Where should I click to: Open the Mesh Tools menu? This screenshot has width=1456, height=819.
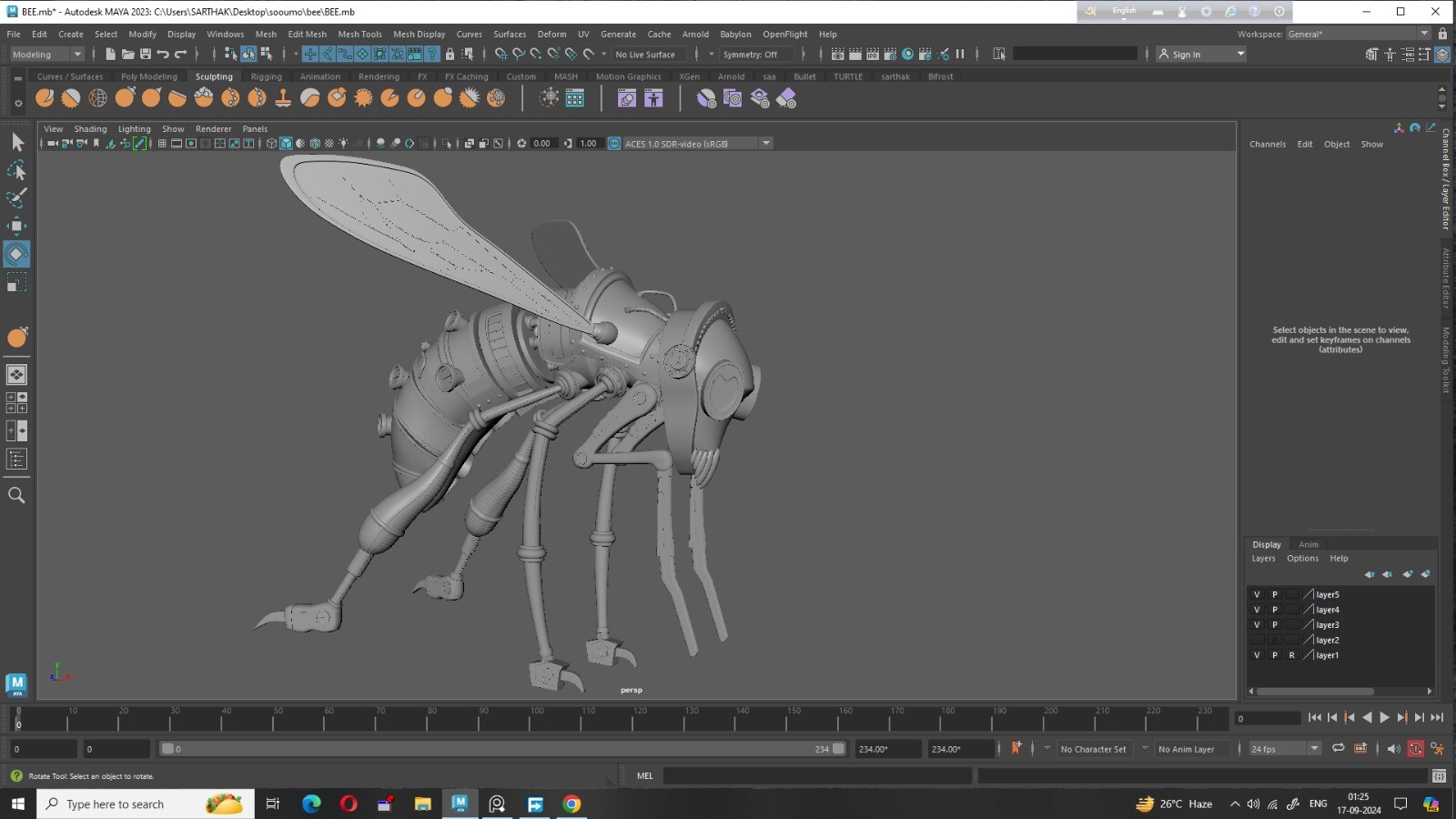(x=359, y=34)
